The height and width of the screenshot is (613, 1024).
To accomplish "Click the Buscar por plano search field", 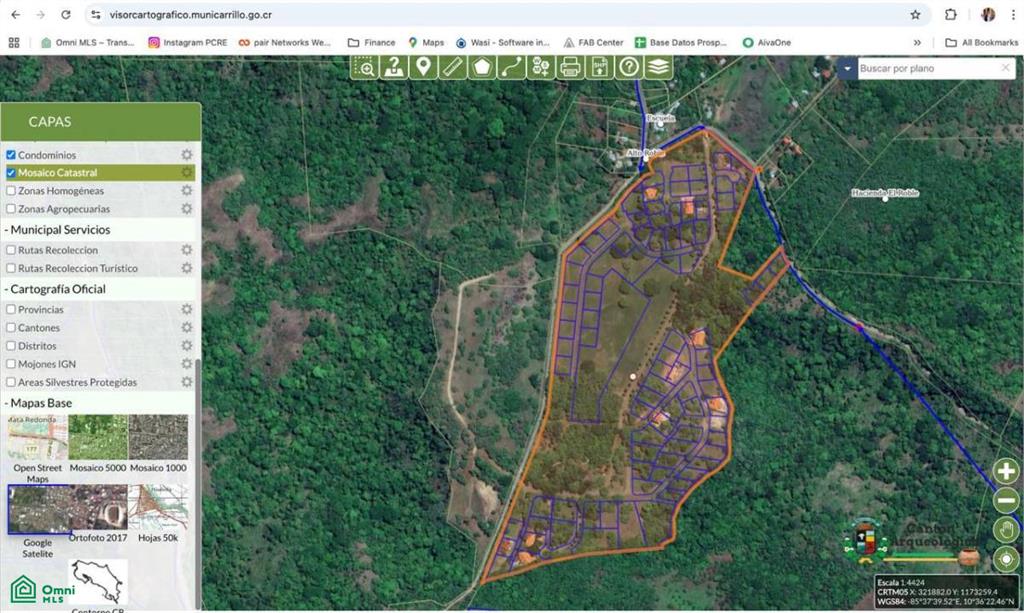I will coord(925,68).
